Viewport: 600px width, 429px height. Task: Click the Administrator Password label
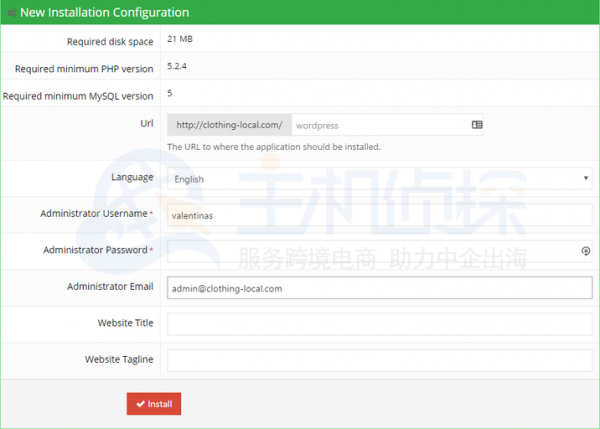pyautogui.click(x=95, y=249)
